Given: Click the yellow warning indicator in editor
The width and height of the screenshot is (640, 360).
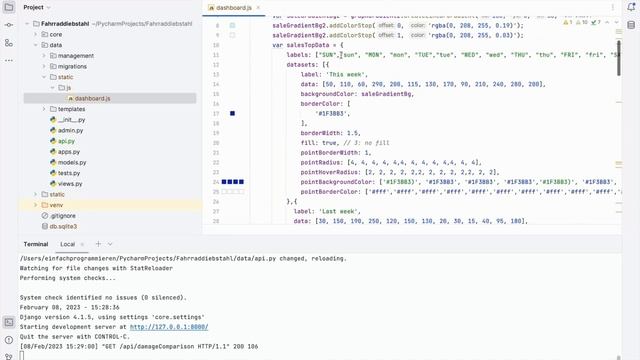Looking at the screenshot, I should click(x=568, y=22).
